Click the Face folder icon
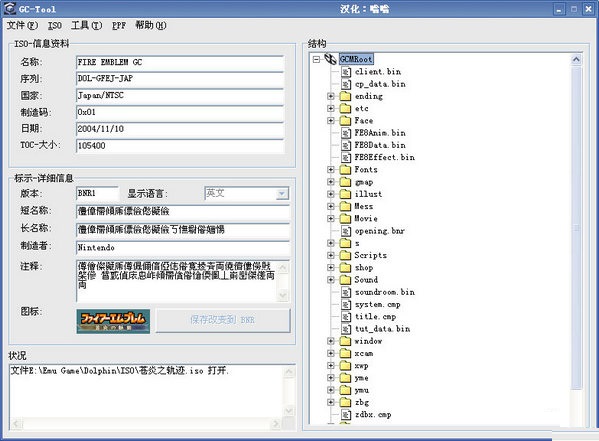599x441 pixels. tap(345, 121)
